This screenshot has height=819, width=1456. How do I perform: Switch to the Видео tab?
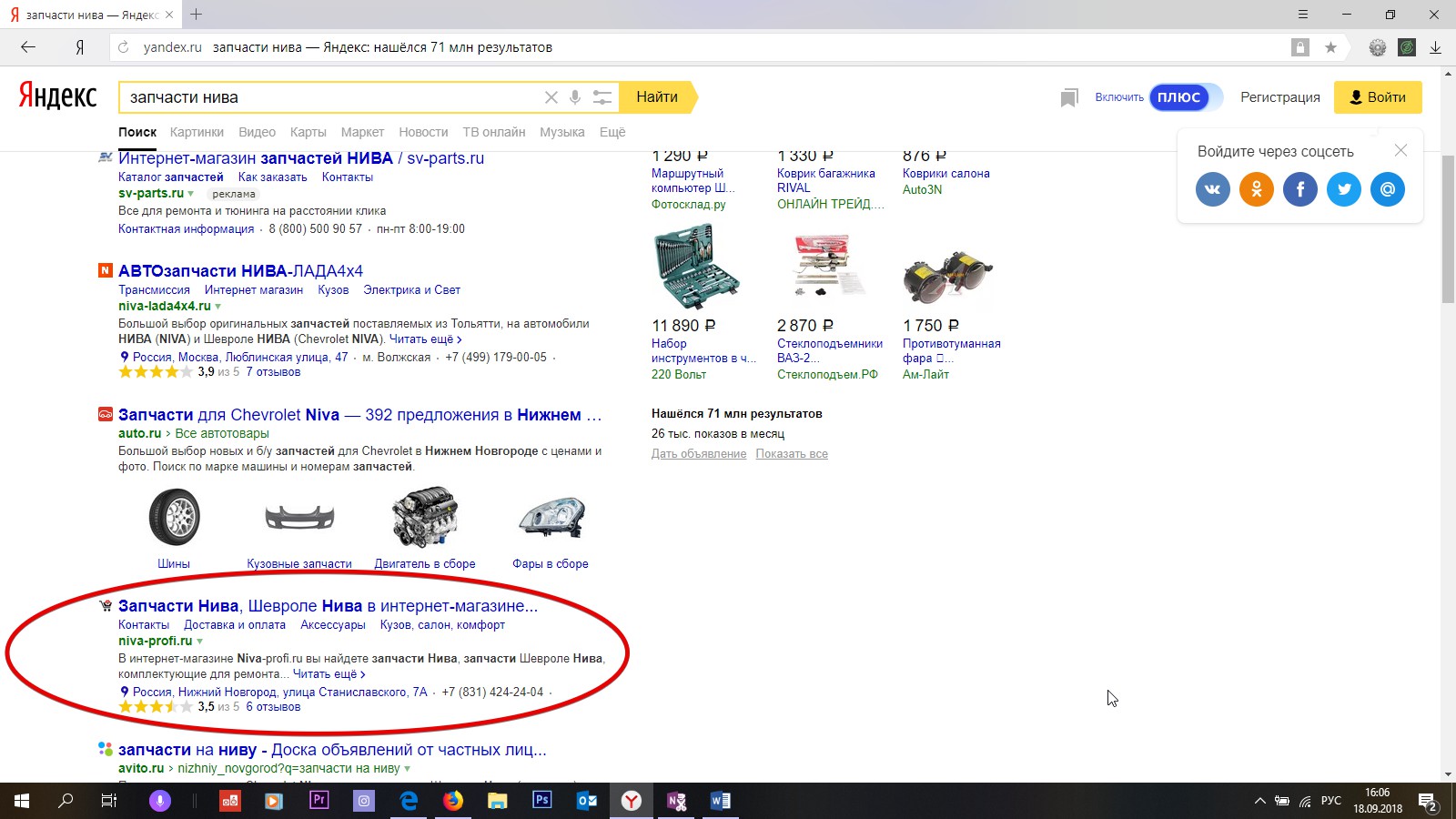pos(258,132)
